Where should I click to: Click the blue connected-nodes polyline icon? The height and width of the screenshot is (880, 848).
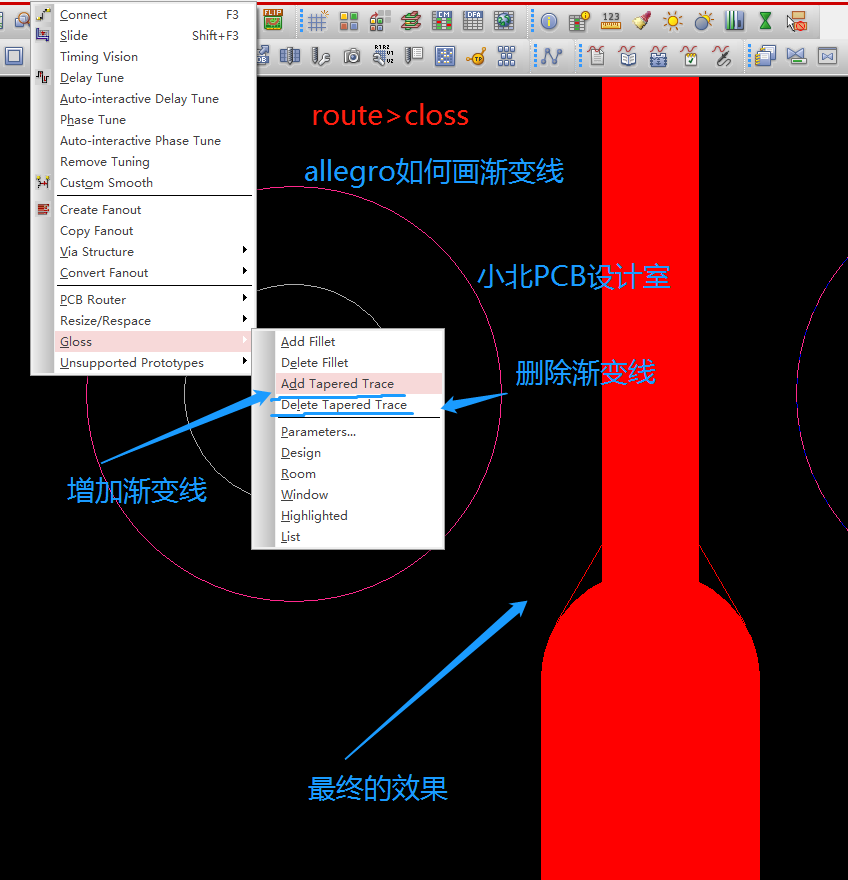551,56
